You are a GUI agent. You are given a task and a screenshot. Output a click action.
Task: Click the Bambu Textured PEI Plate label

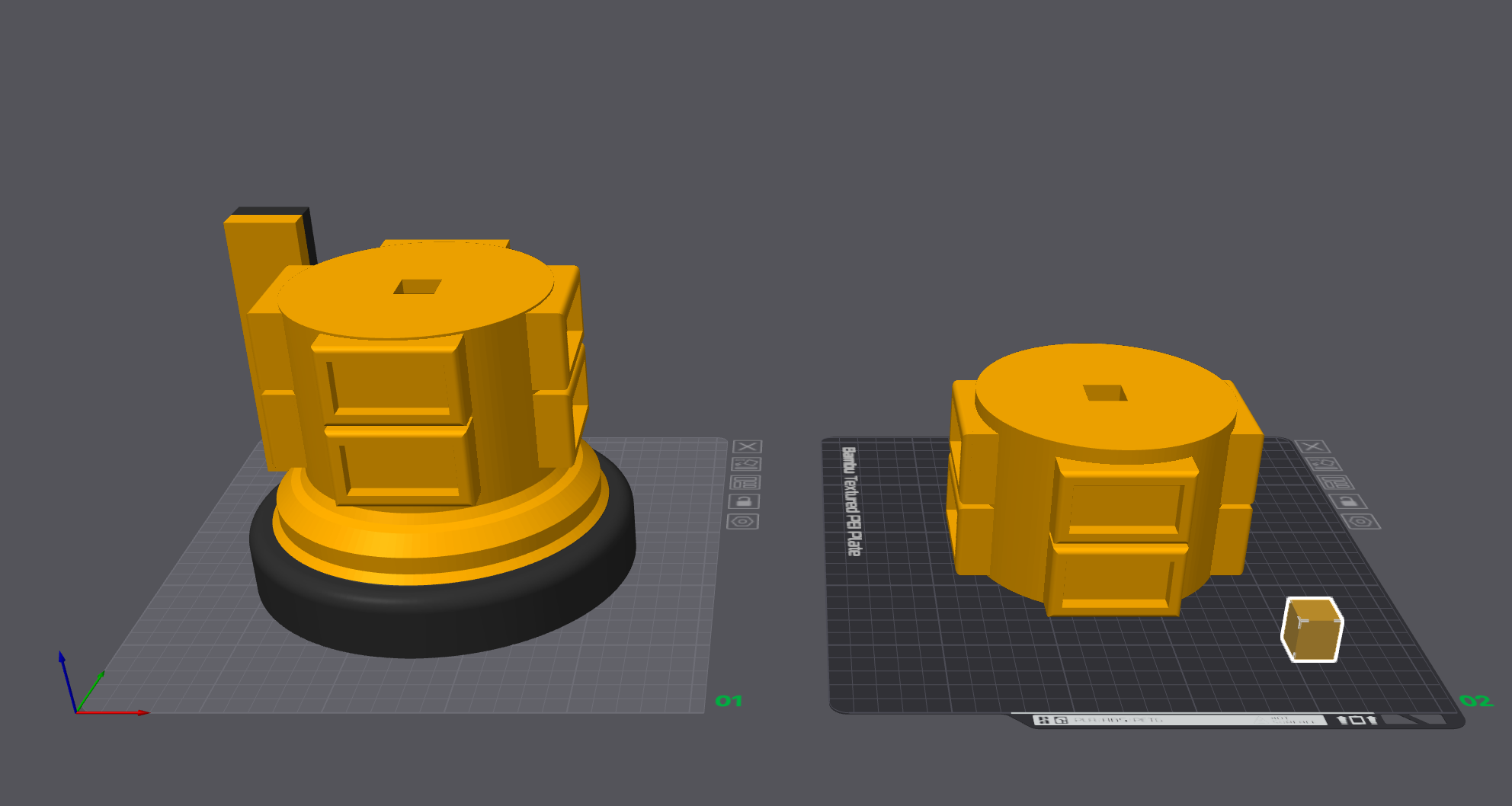(851, 501)
